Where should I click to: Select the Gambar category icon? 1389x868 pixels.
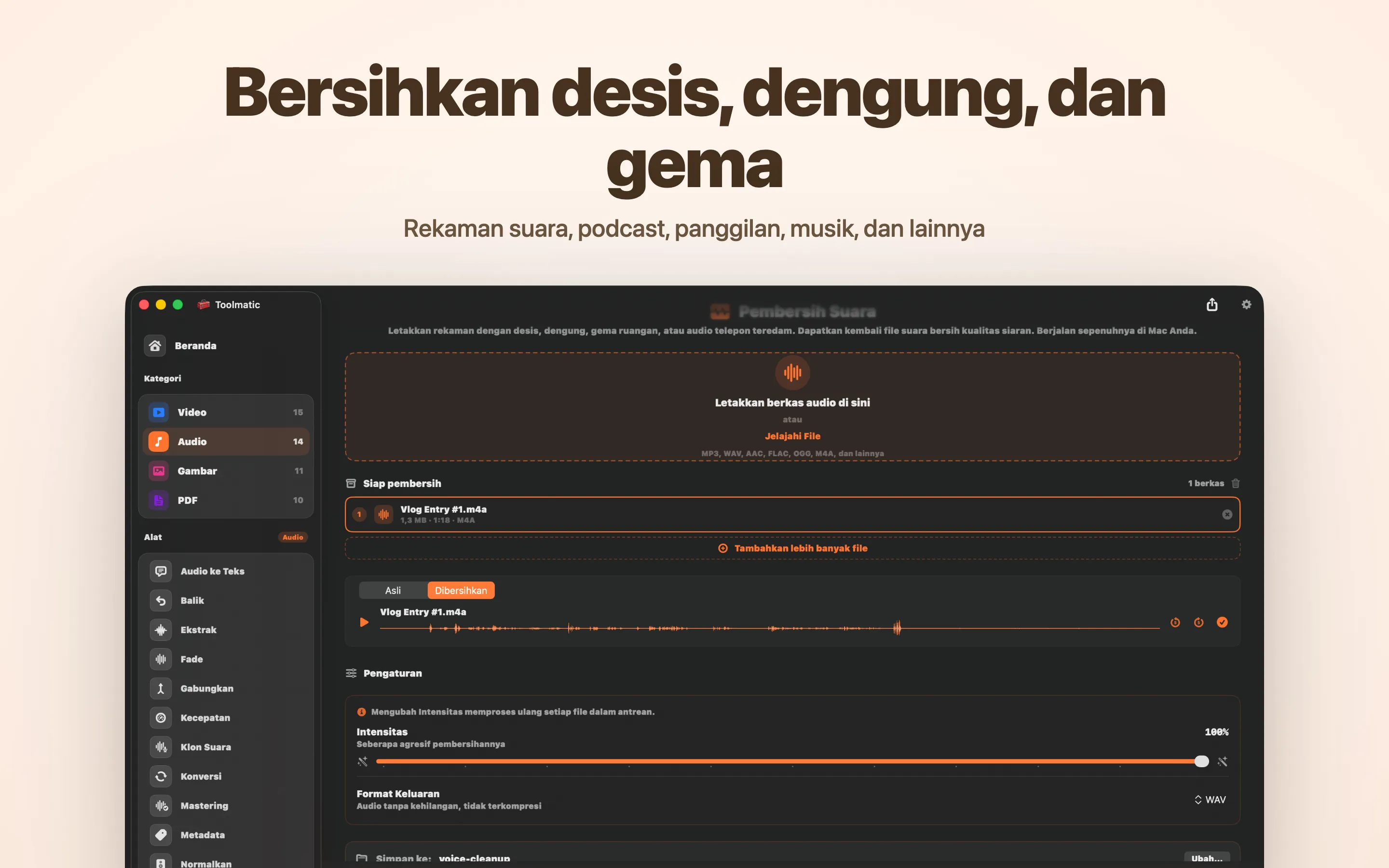click(158, 471)
